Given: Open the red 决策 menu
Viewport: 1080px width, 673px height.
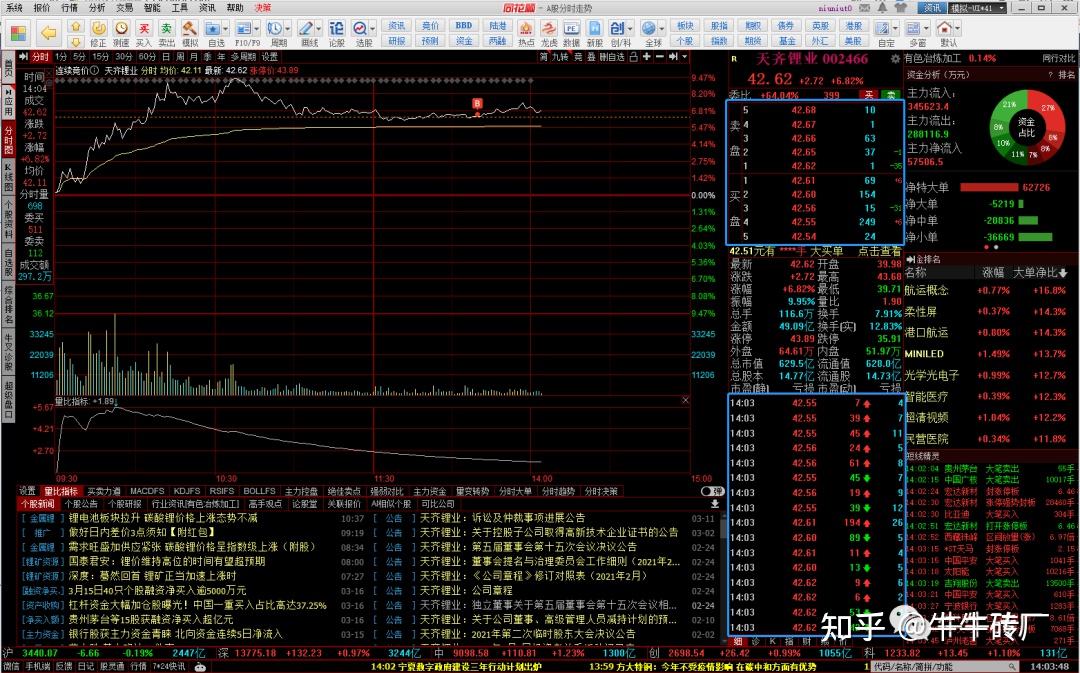Looking at the screenshot, I should pos(262,8).
